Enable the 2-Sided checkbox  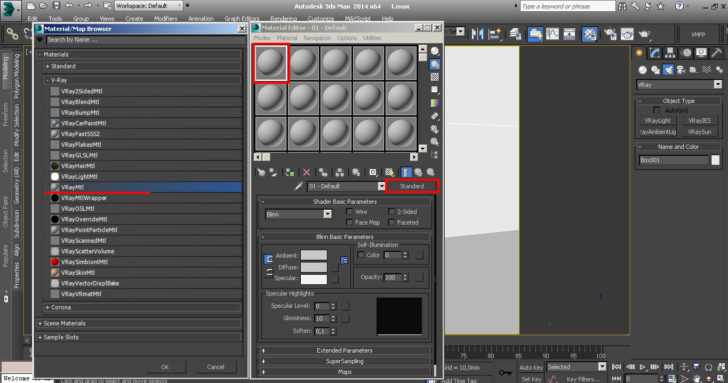(391, 212)
